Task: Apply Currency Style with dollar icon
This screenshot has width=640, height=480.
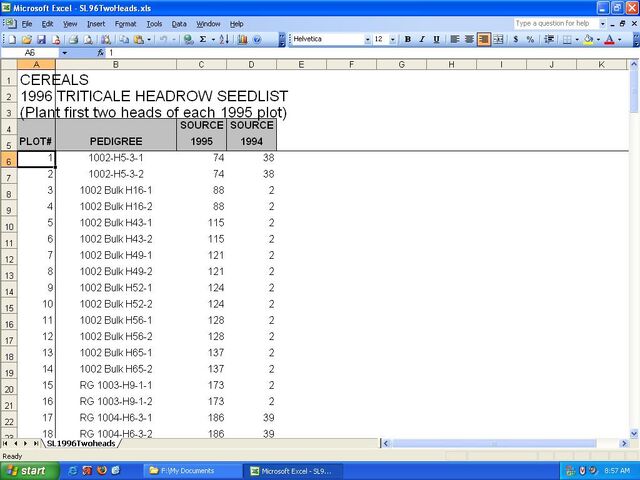Action: point(516,39)
